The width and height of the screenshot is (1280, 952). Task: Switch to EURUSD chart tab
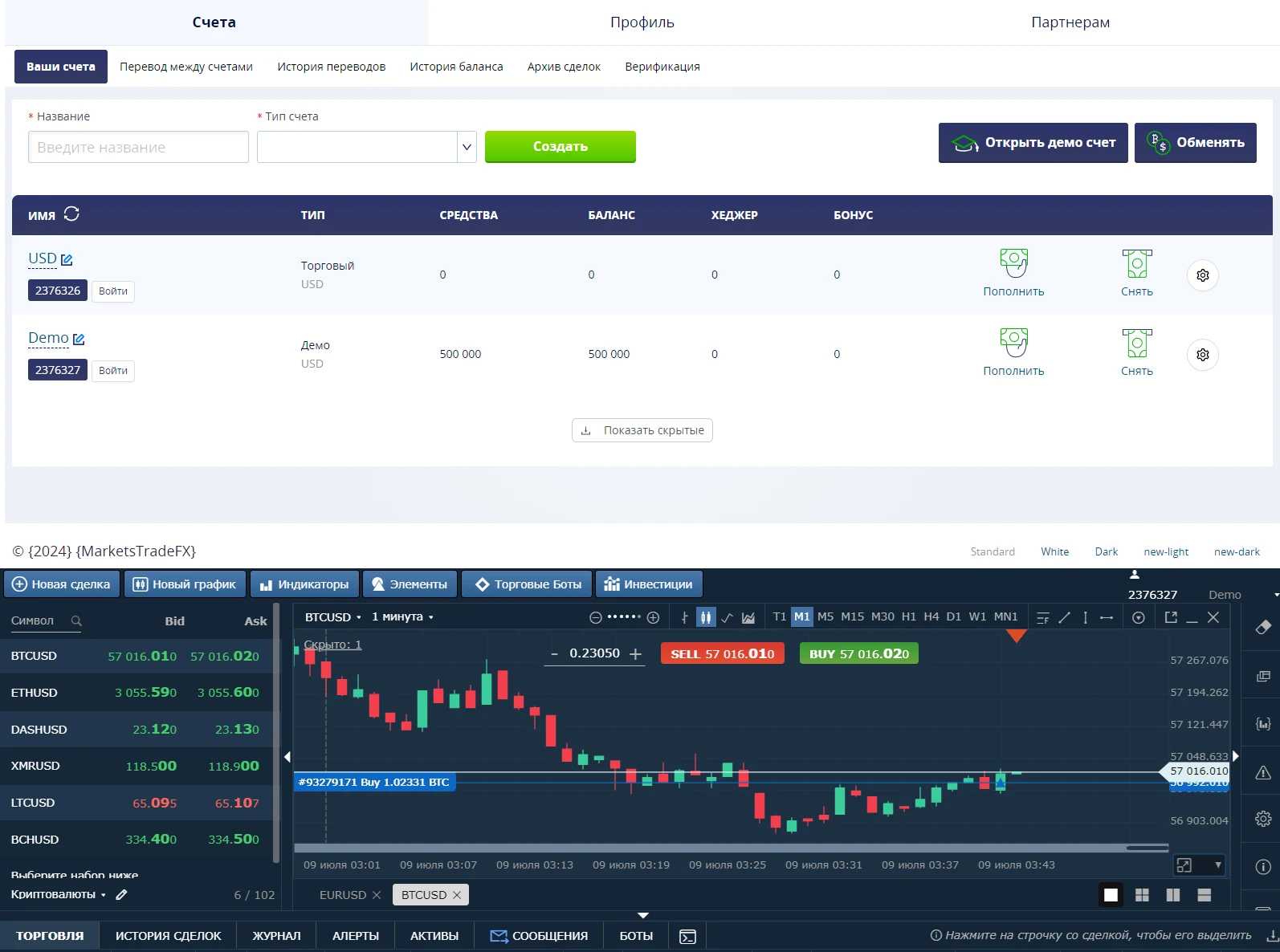coord(343,895)
